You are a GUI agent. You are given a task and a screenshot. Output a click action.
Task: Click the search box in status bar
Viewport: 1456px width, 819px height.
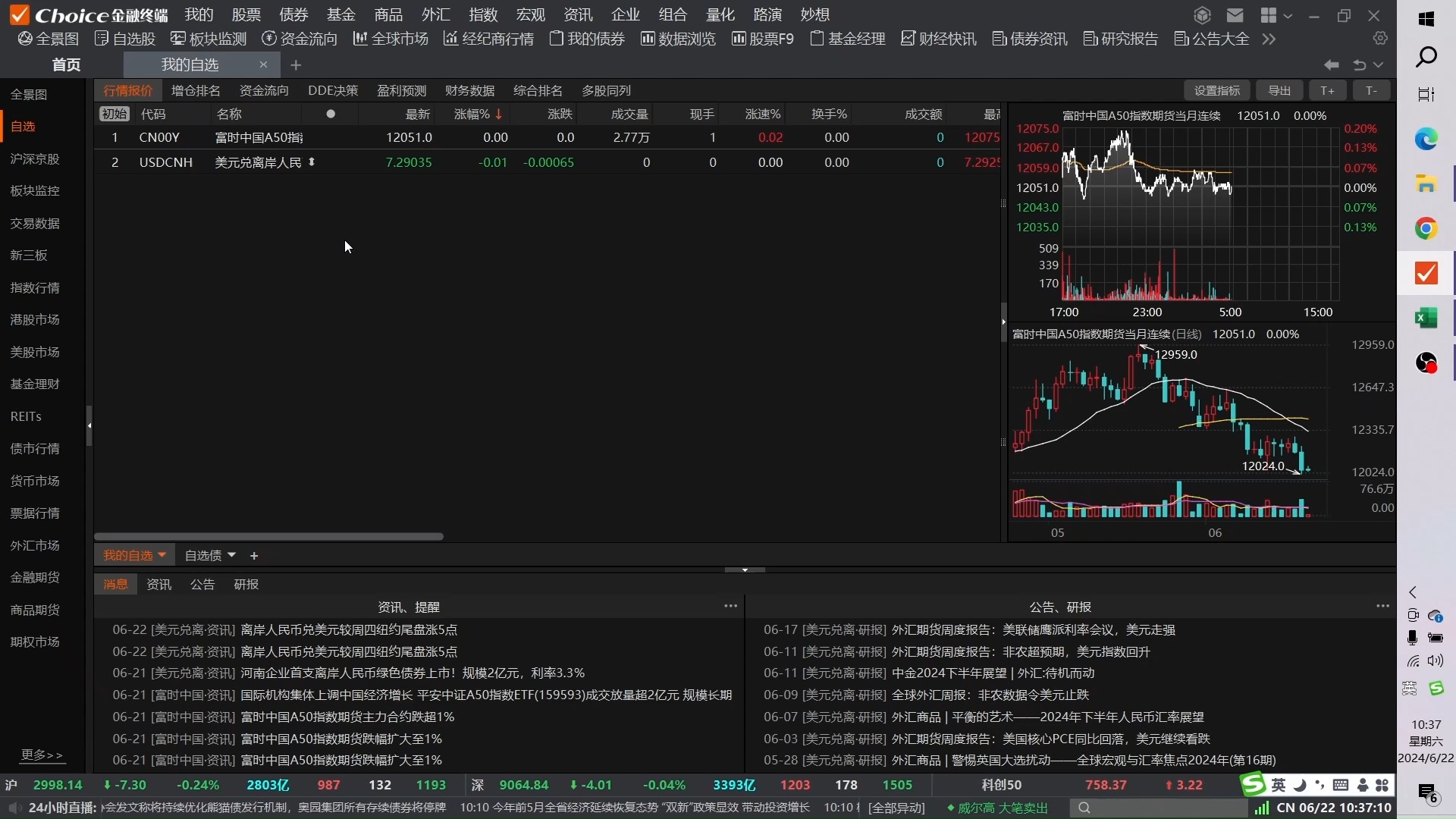(1159, 808)
